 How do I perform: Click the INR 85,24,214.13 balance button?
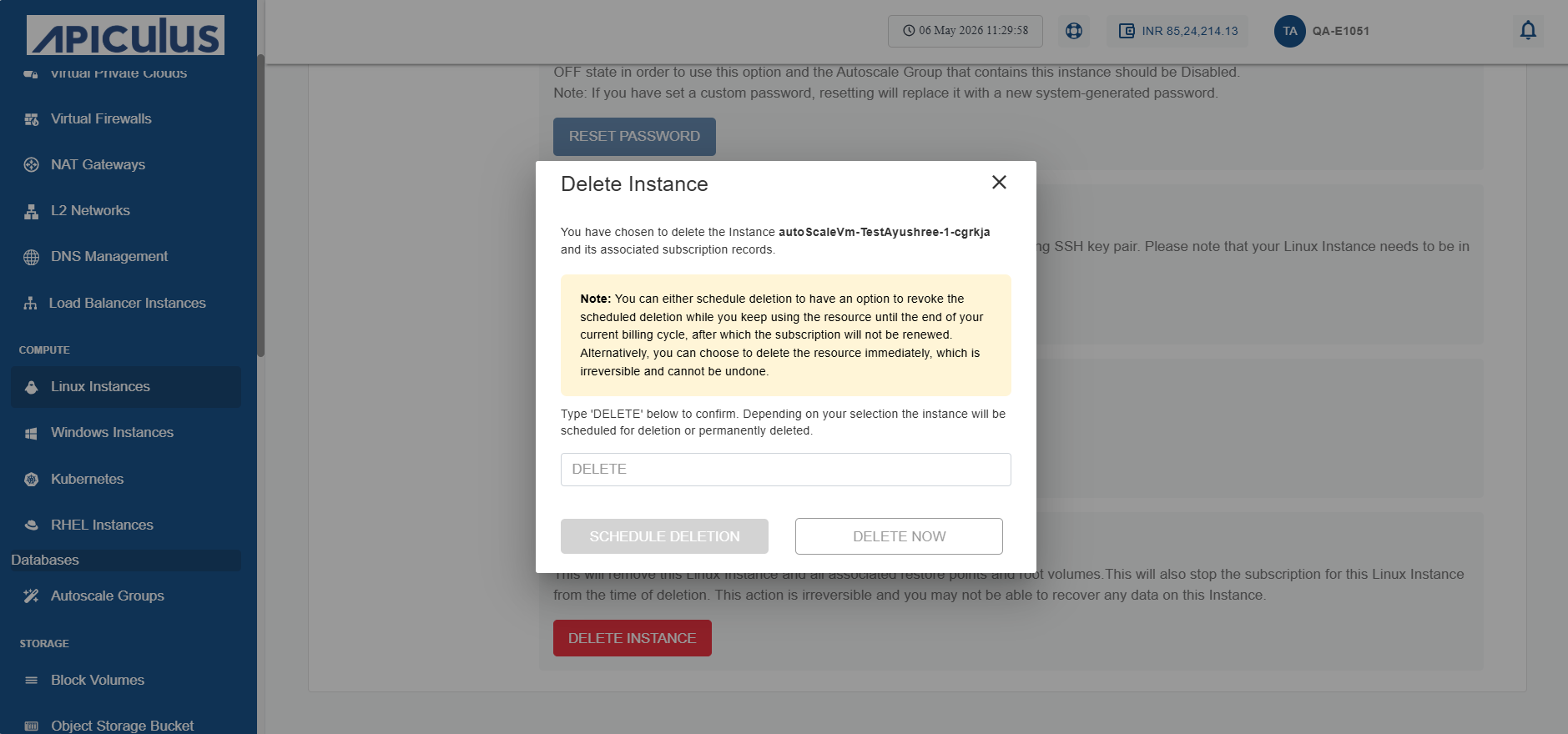[1177, 31]
